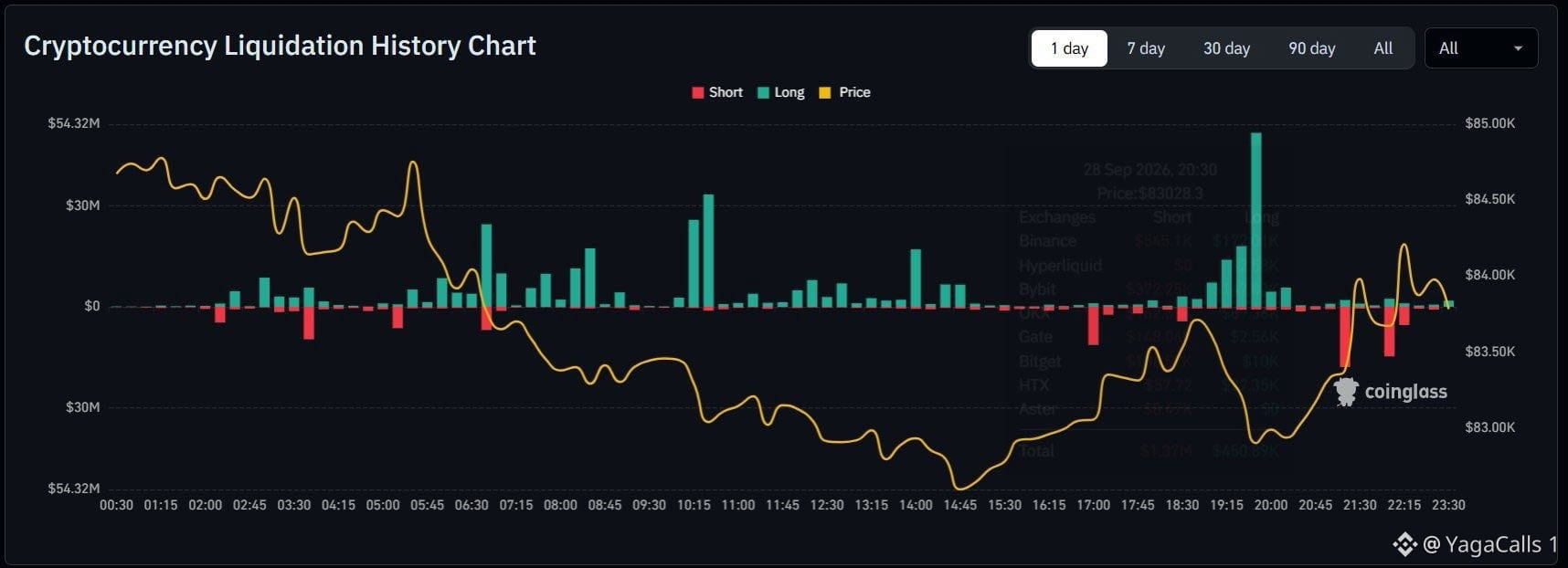Screen dimensions: 1568x568
Task: Click the 20:00 time axis label
Action: [1270, 505]
